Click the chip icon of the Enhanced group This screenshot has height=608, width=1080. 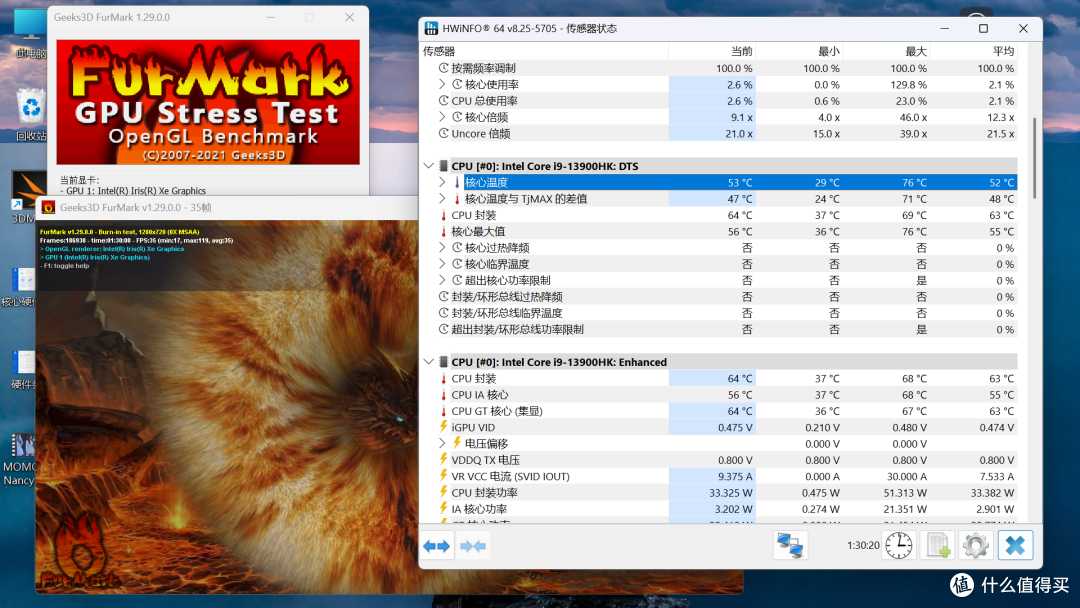pyautogui.click(x=444, y=361)
